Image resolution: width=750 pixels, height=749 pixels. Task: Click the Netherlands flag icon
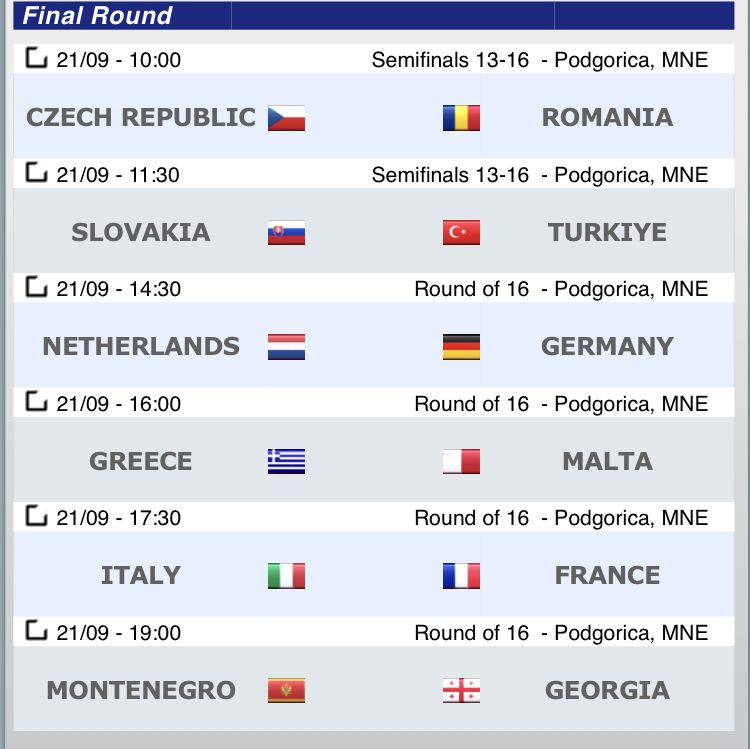286,347
